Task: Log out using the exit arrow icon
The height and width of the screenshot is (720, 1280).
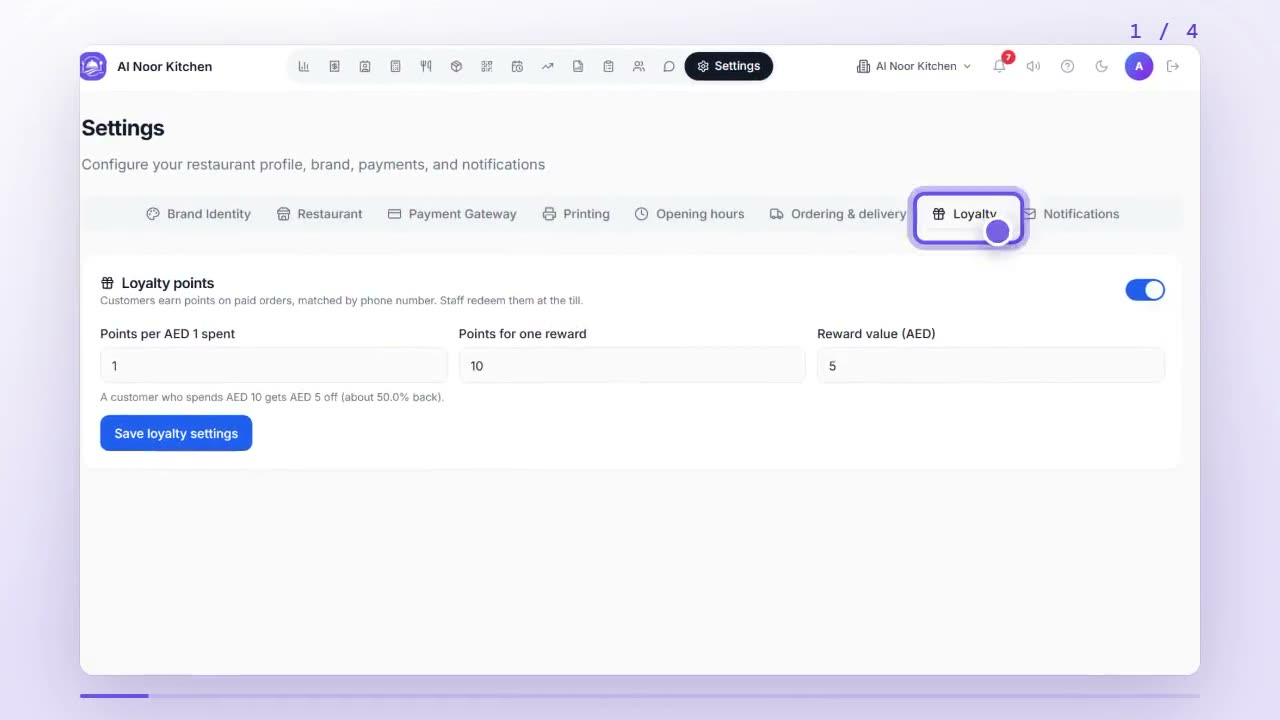Action: tap(1173, 66)
